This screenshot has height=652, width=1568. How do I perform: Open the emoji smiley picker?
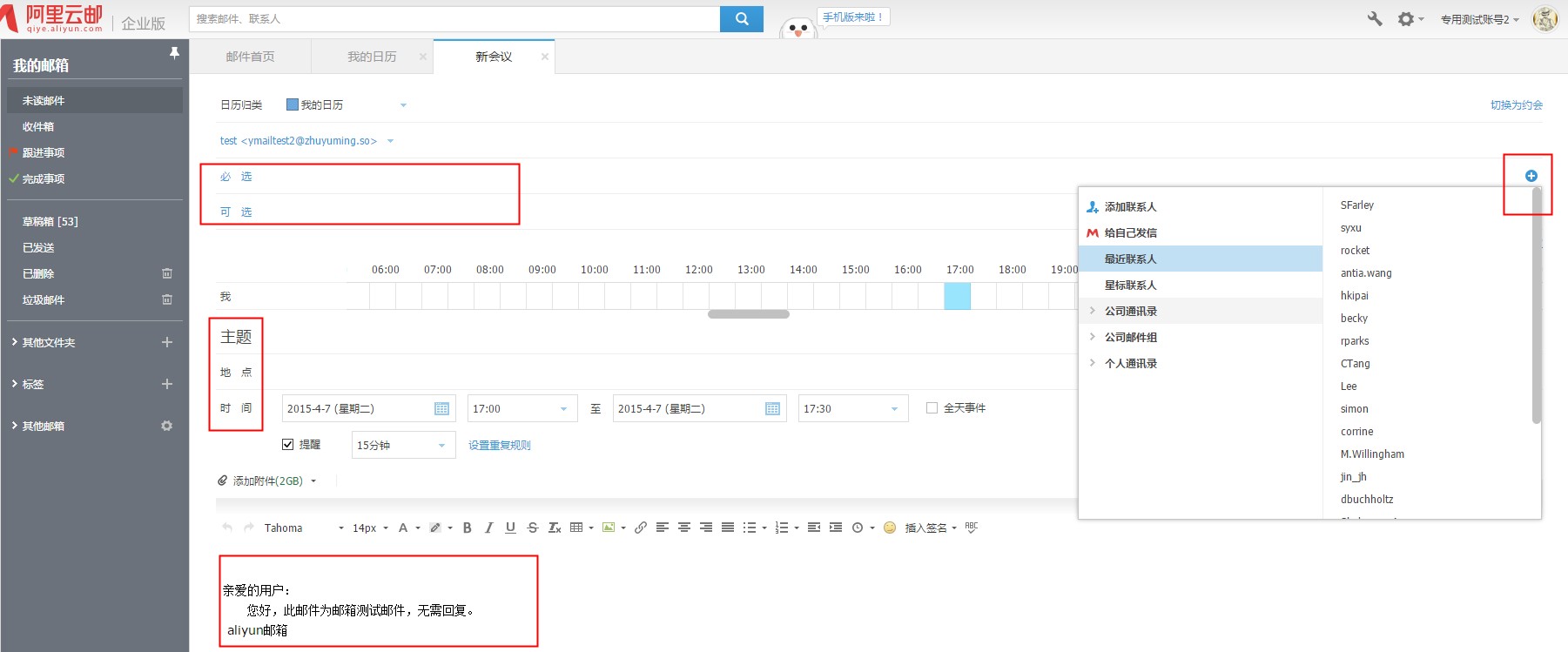pos(889,528)
